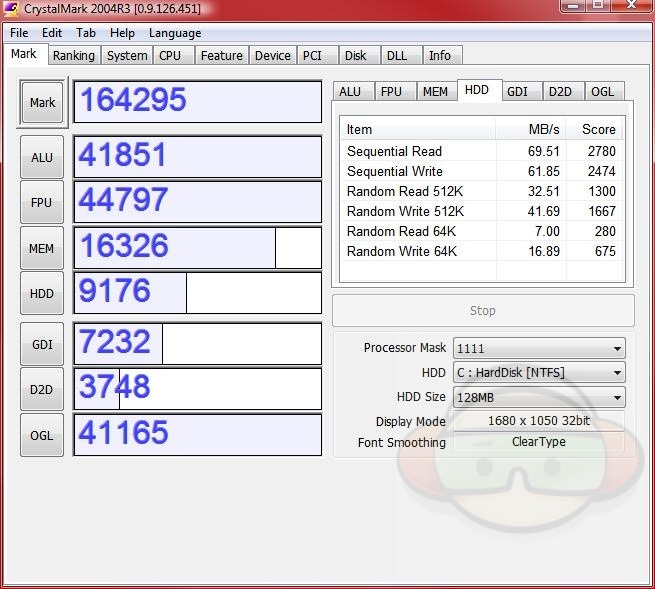Start the OGL benchmark button
This screenshot has height=589, width=655.
point(42,435)
